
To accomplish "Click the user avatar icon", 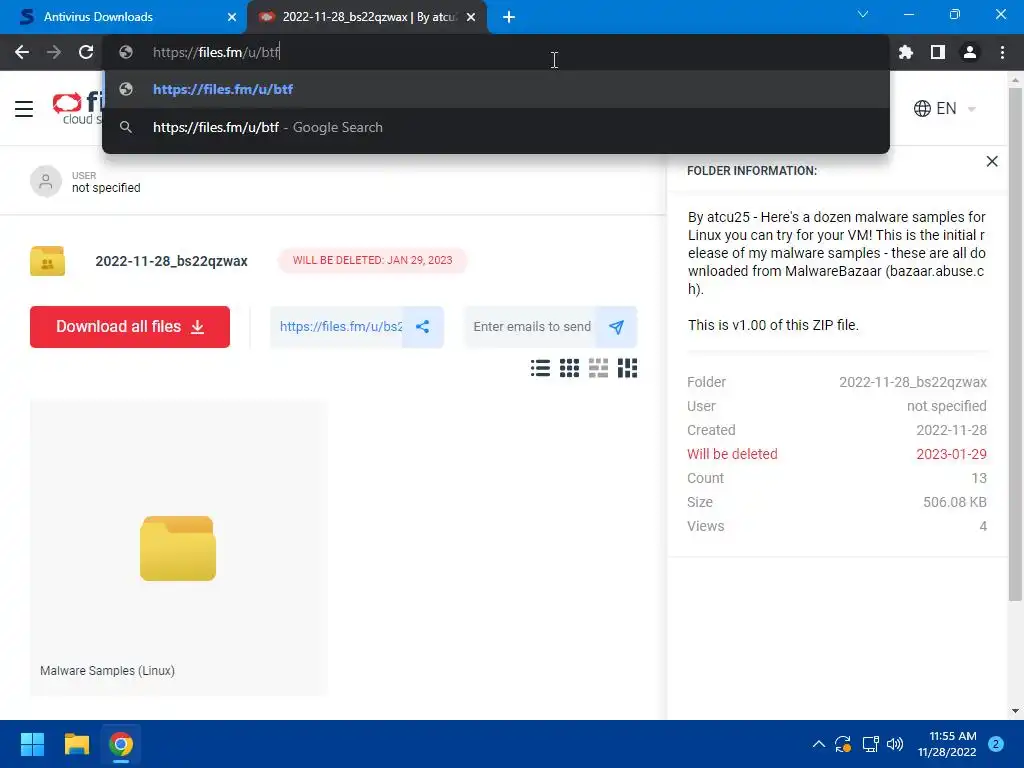I will 46,182.
